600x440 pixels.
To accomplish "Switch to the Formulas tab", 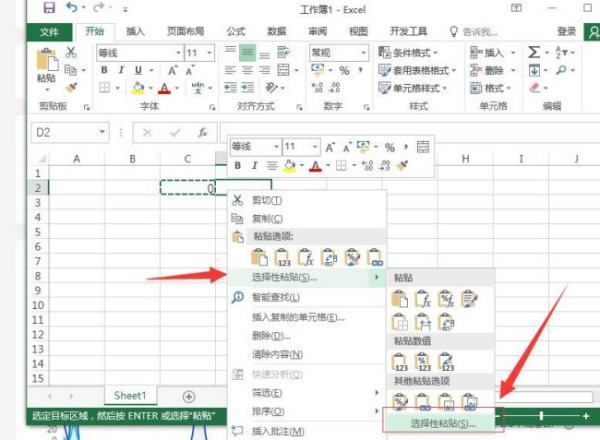I will tap(236, 31).
